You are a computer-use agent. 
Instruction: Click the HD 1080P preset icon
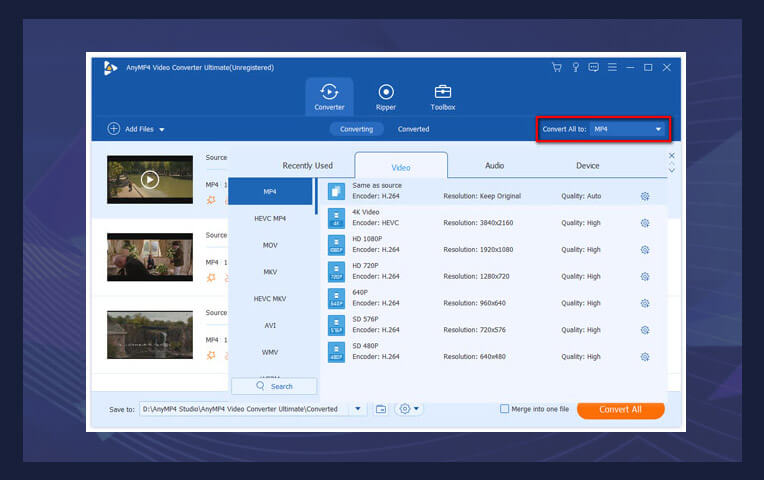(x=336, y=245)
